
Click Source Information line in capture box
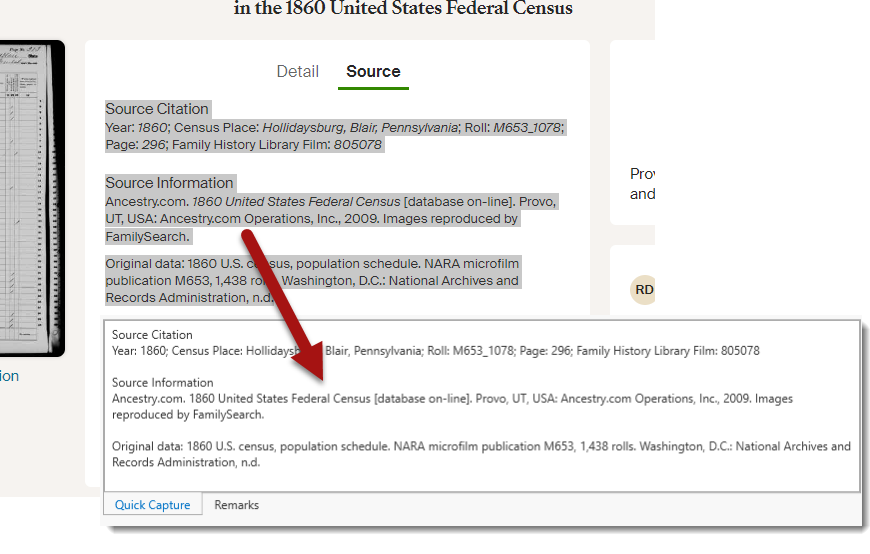(x=162, y=383)
